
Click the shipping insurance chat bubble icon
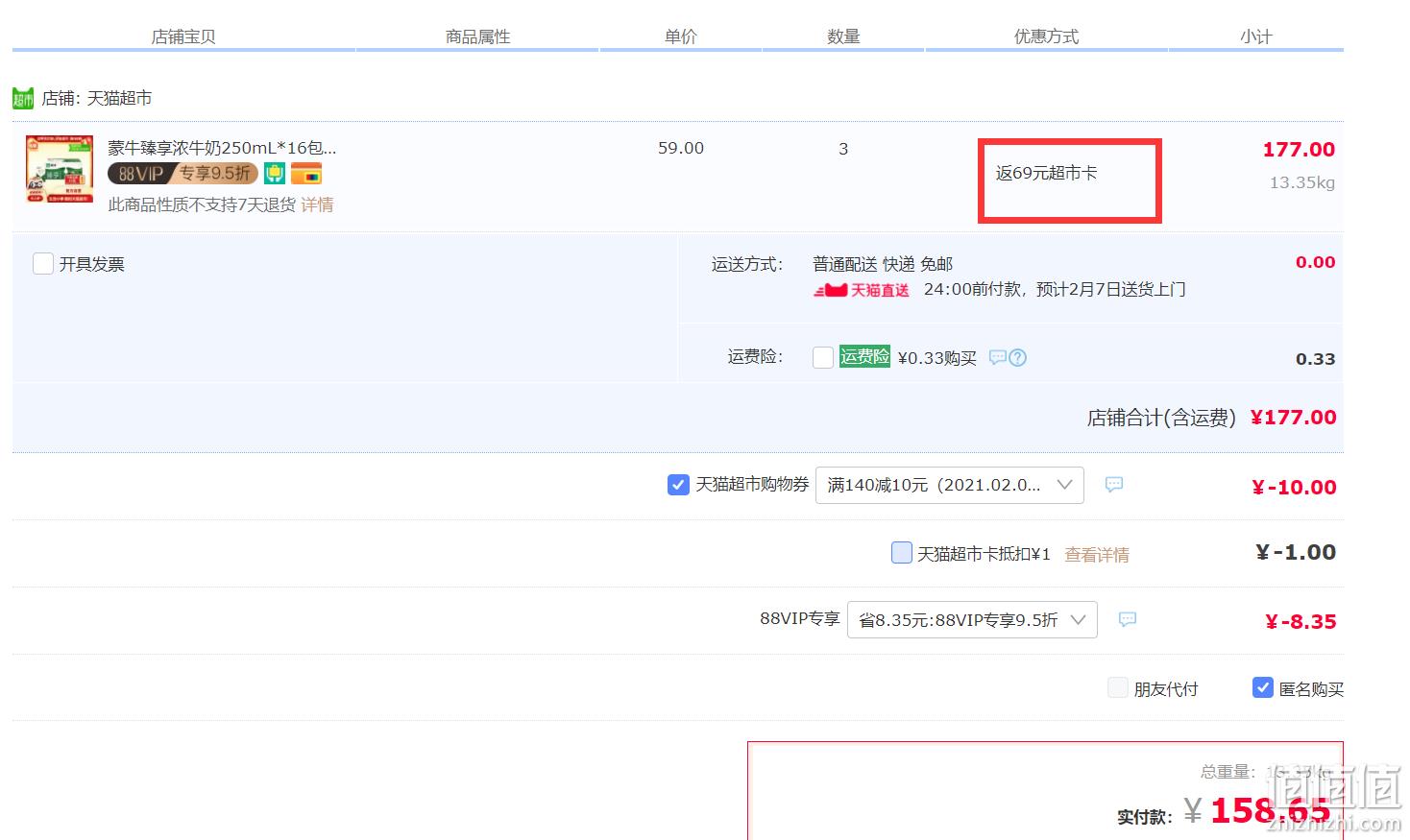[998, 357]
